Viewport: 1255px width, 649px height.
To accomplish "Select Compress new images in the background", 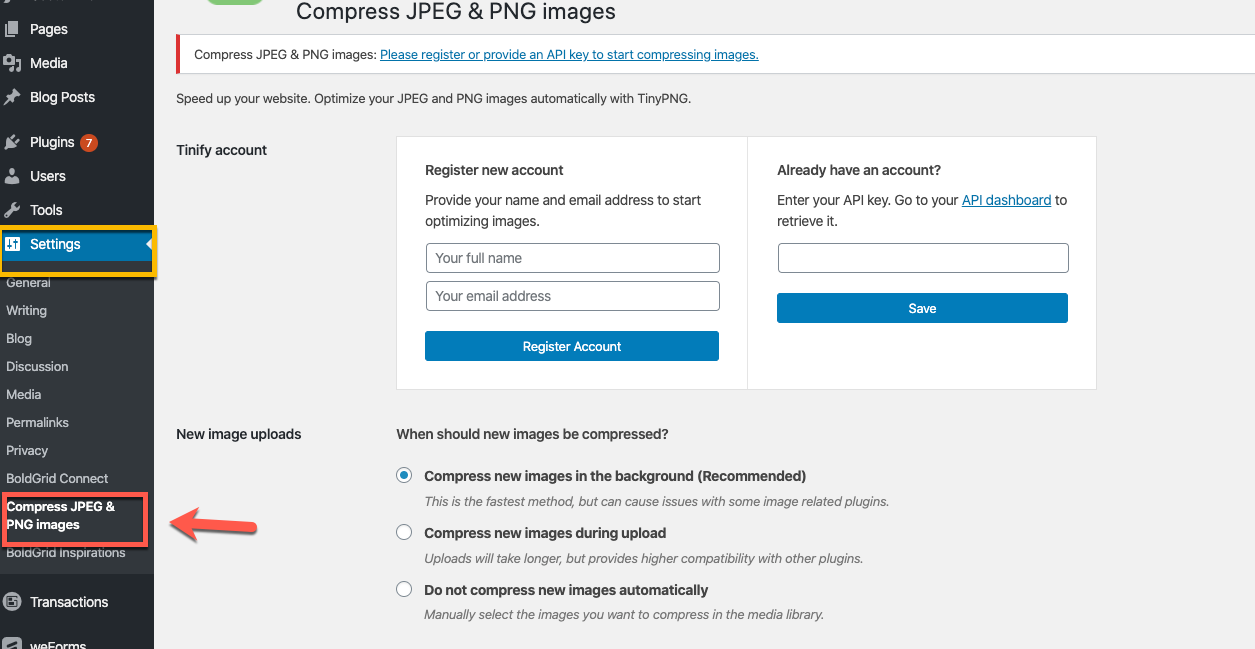I will tap(404, 476).
